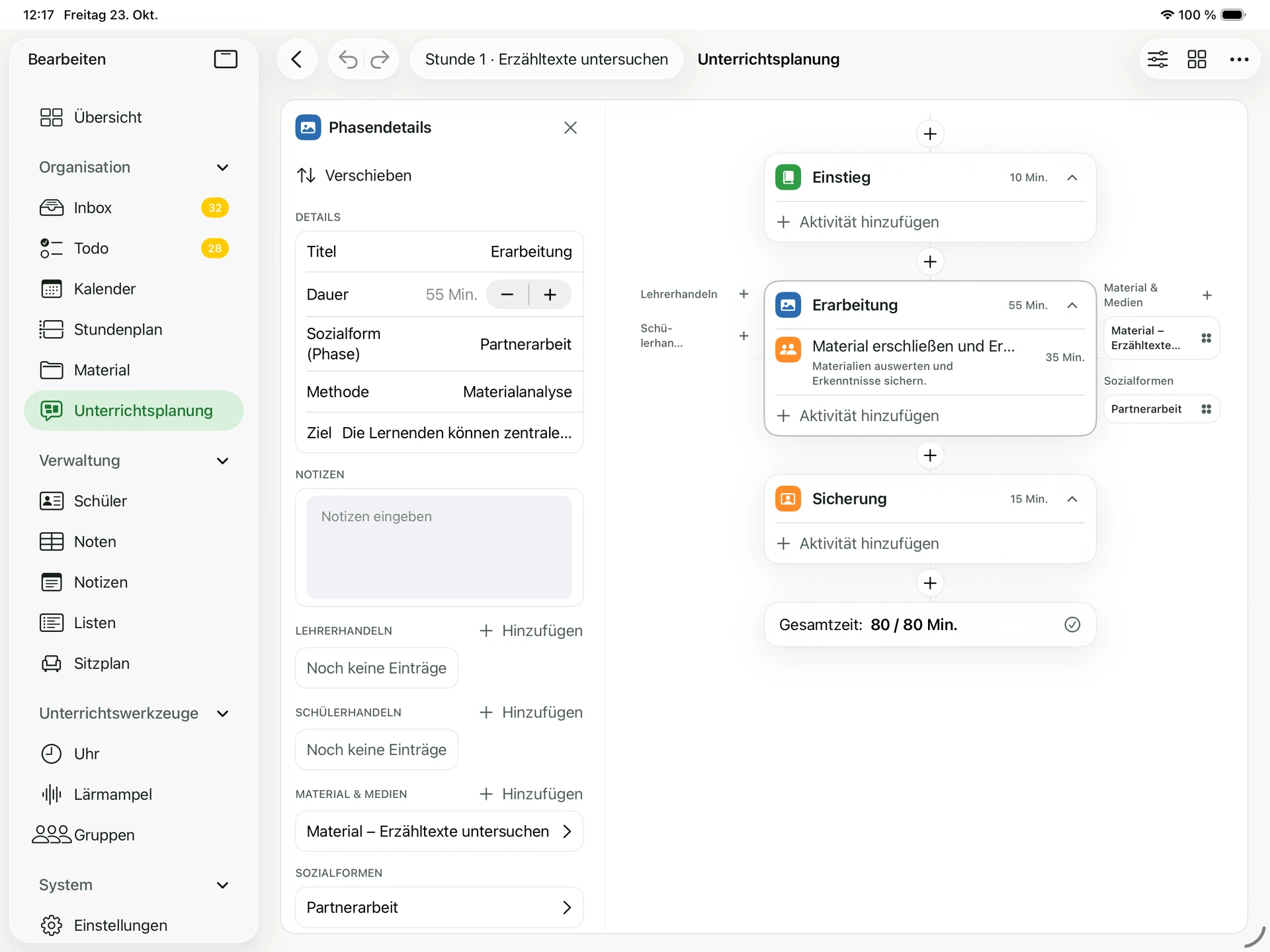1270x952 pixels.
Task: Add Material & Medien beside Erarbeitung card
Action: click(1207, 296)
